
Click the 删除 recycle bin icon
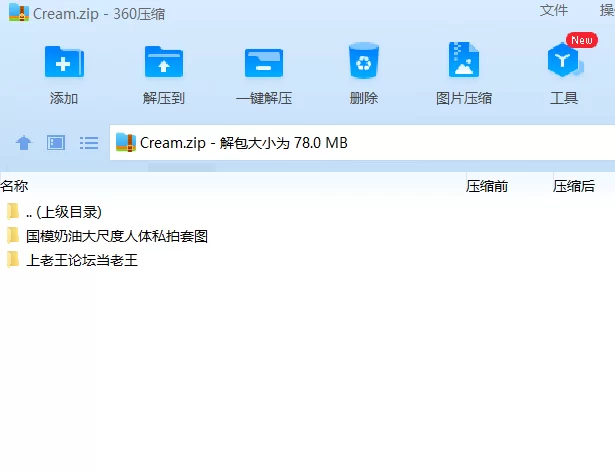(364, 60)
